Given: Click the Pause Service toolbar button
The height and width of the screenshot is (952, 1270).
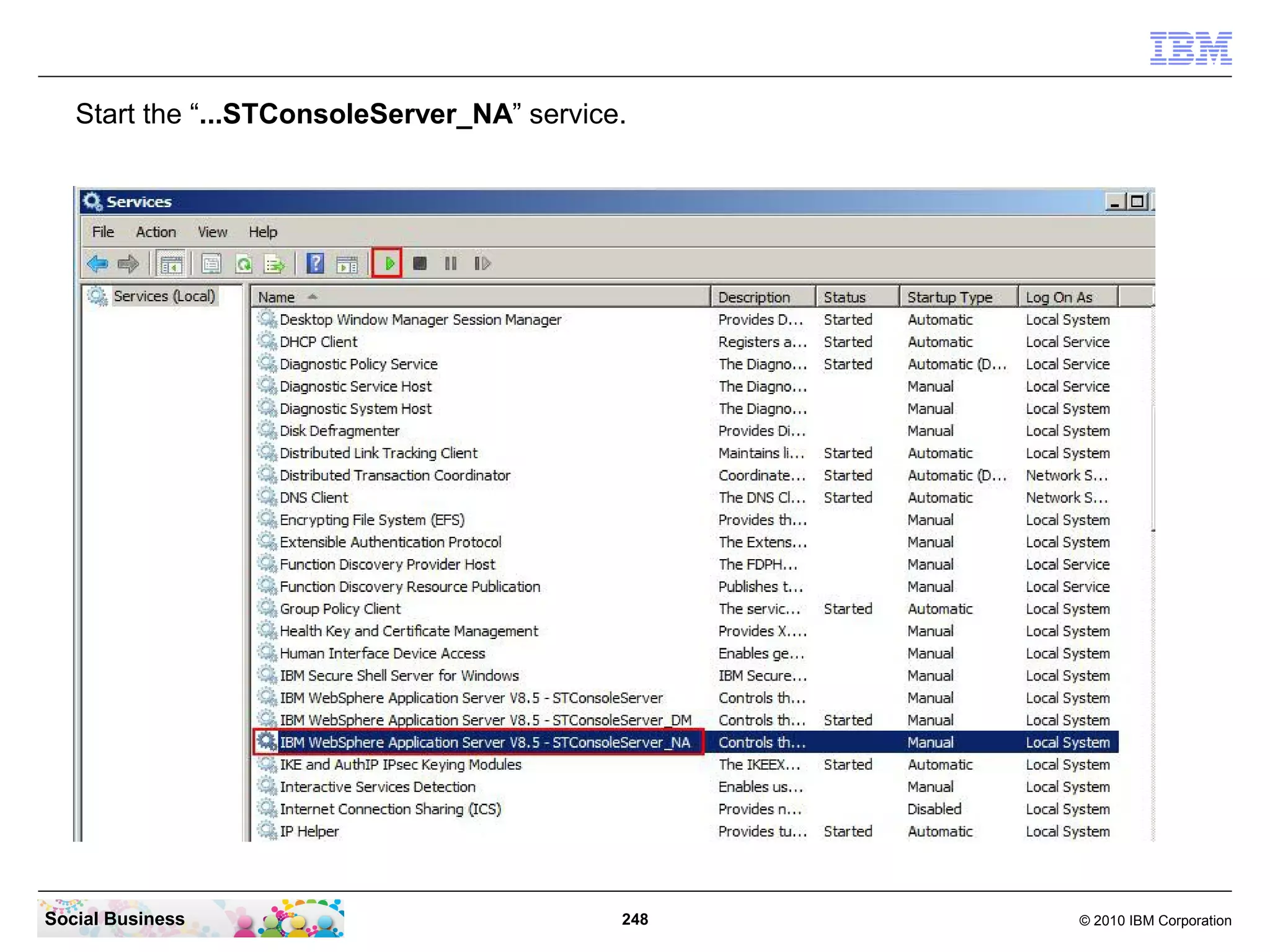Looking at the screenshot, I should (x=451, y=264).
